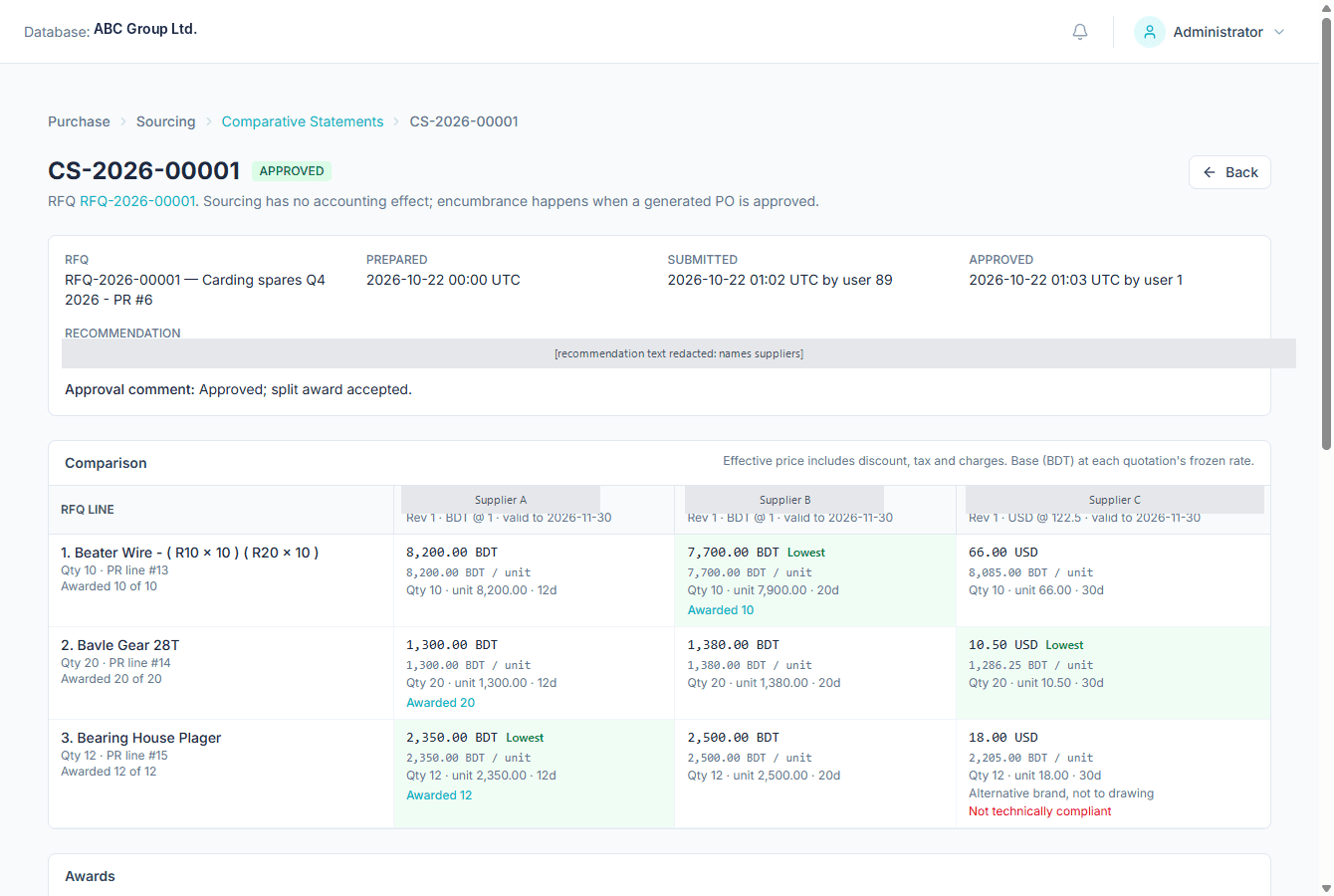Click the RFQ LINE column header

[x=88, y=510]
